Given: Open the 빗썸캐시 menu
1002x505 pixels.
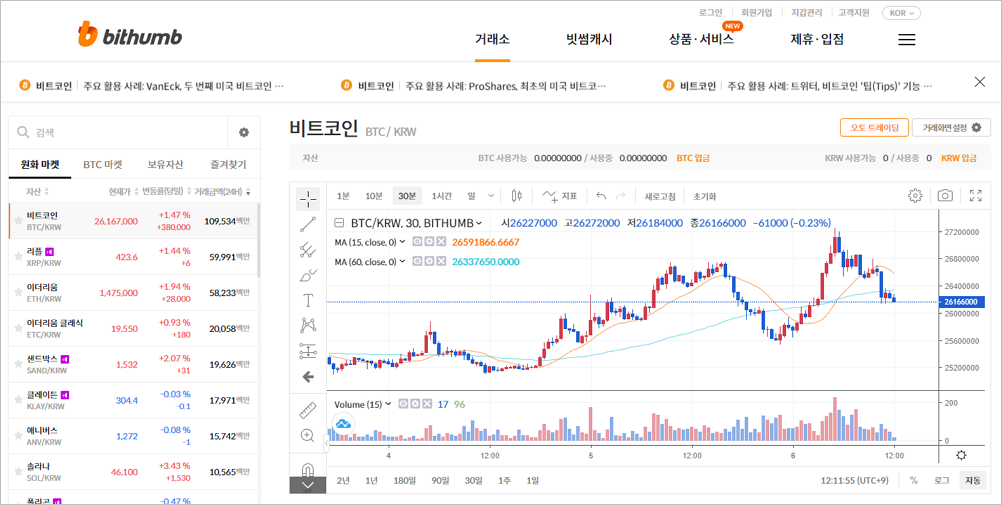Looking at the screenshot, I should [x=589, y=39].
